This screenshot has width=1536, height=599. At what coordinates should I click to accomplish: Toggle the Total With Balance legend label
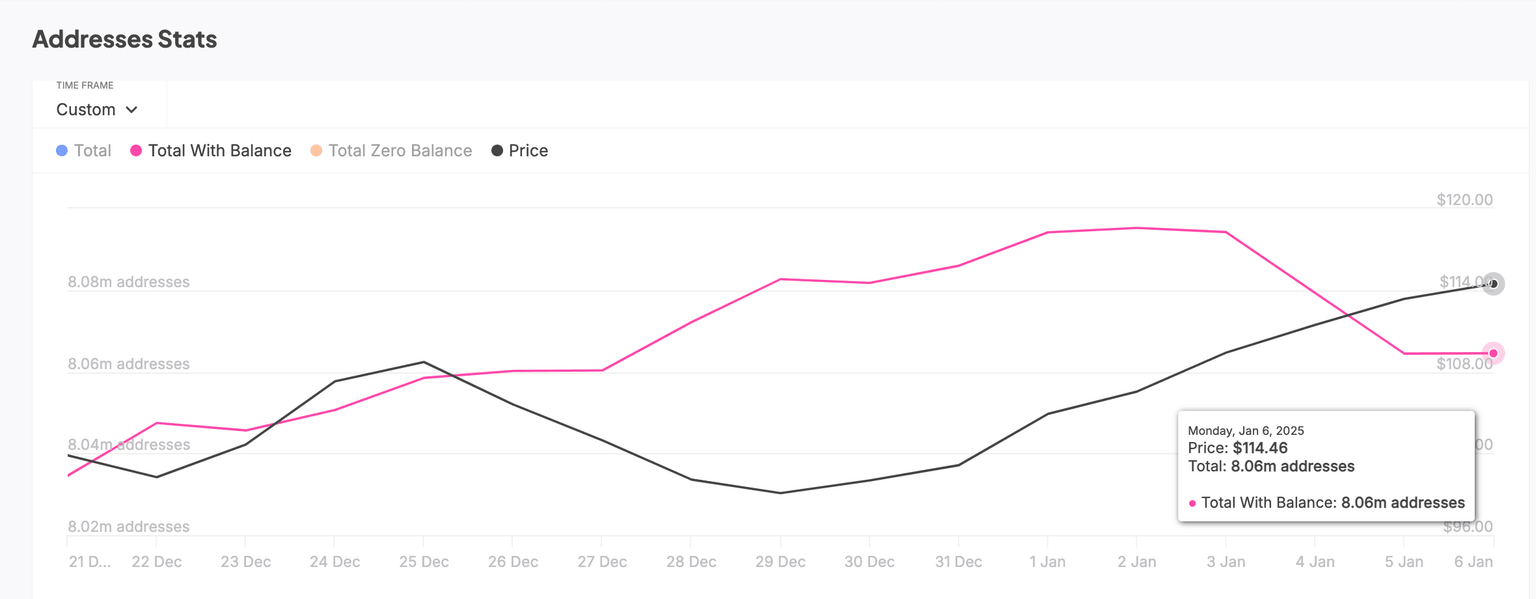coord(219,151)
